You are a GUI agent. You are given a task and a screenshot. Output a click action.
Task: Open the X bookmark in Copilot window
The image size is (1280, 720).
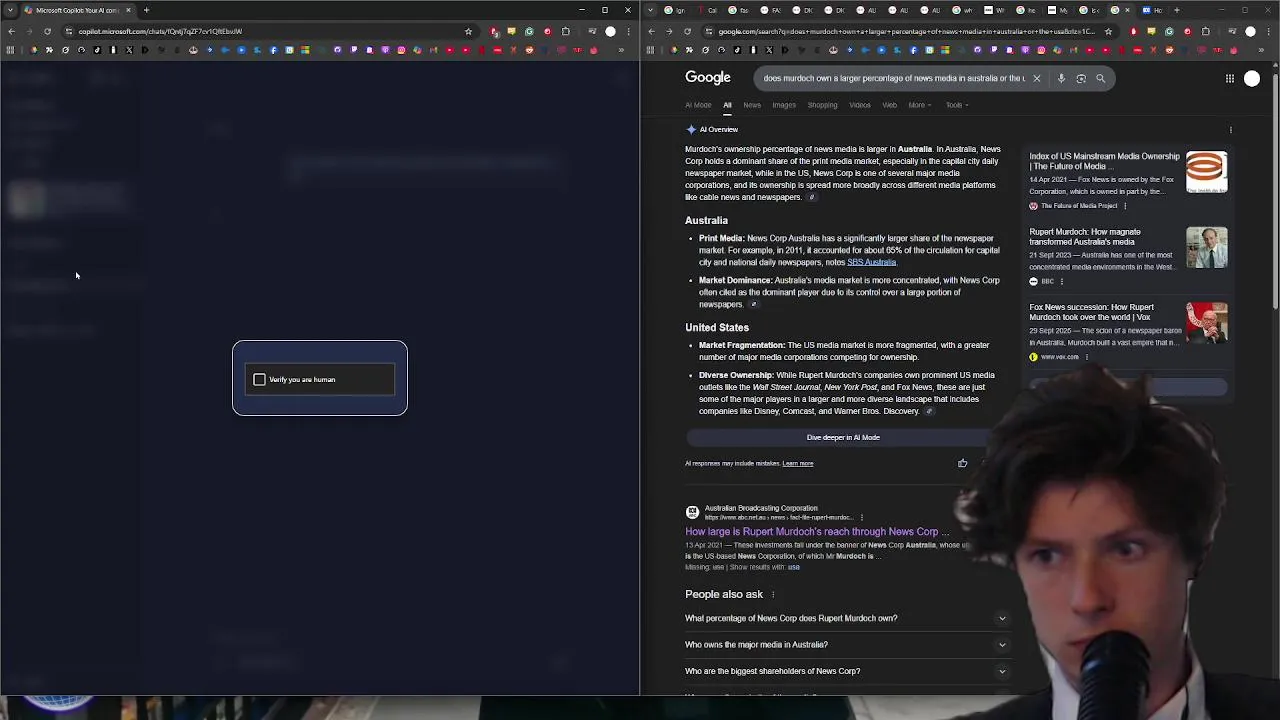[129, 50]
